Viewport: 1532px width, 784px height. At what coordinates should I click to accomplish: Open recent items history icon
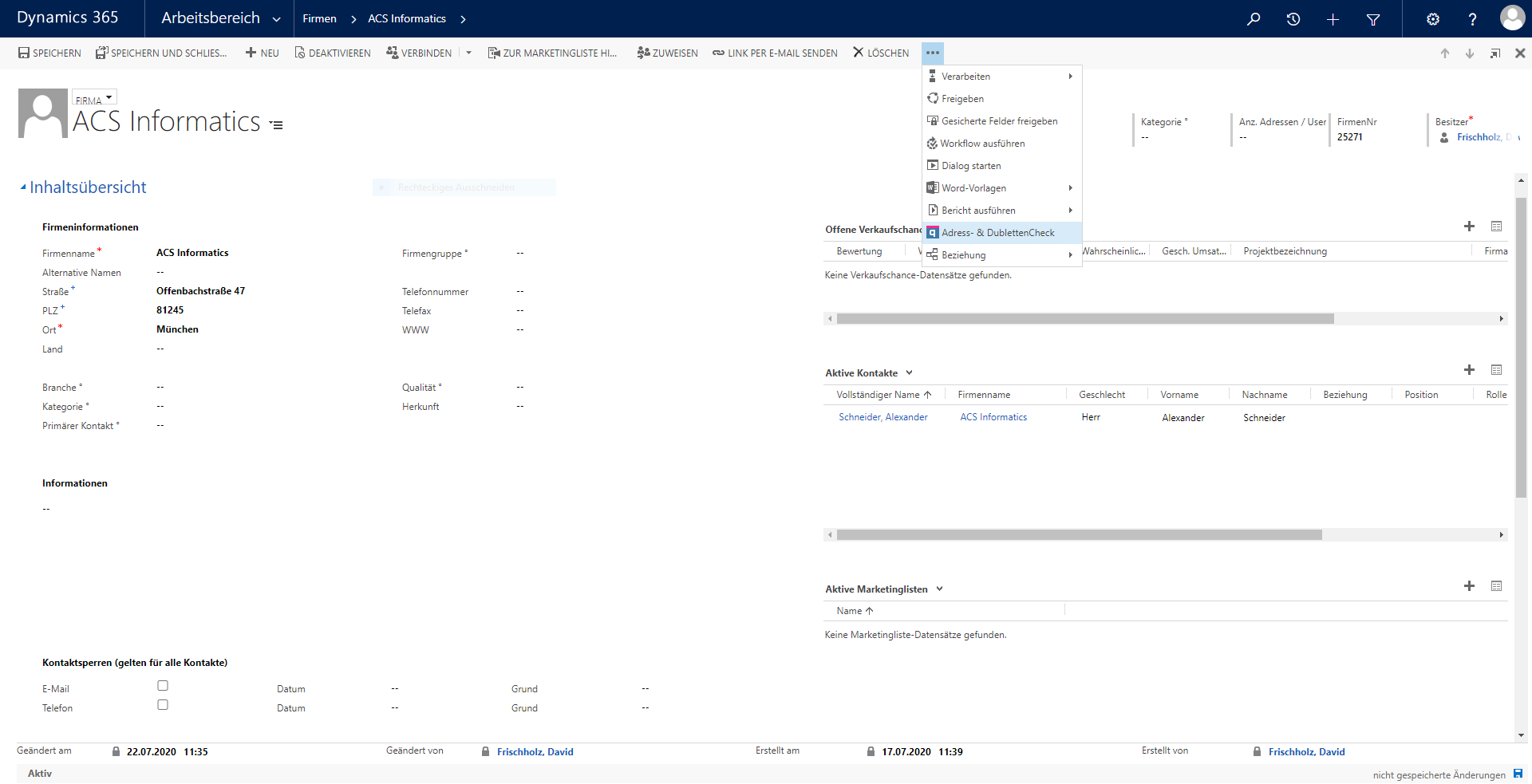pyautogui.click(x=1293, y=19)
